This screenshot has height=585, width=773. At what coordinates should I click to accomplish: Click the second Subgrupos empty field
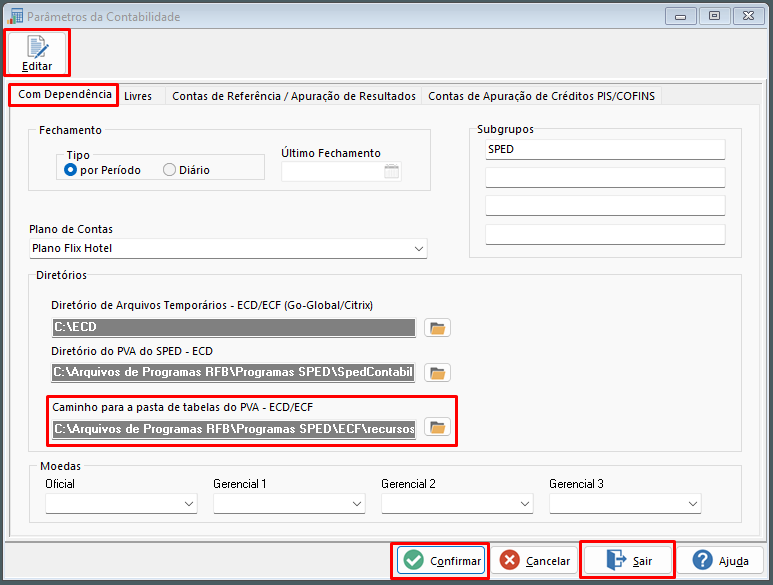pyautogui.click(x=605, y=177)
